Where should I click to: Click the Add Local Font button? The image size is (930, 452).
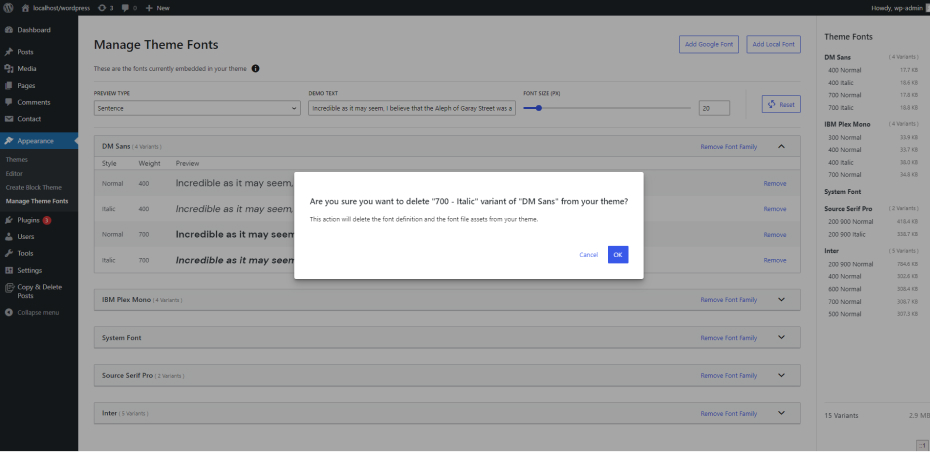[773, 44]
